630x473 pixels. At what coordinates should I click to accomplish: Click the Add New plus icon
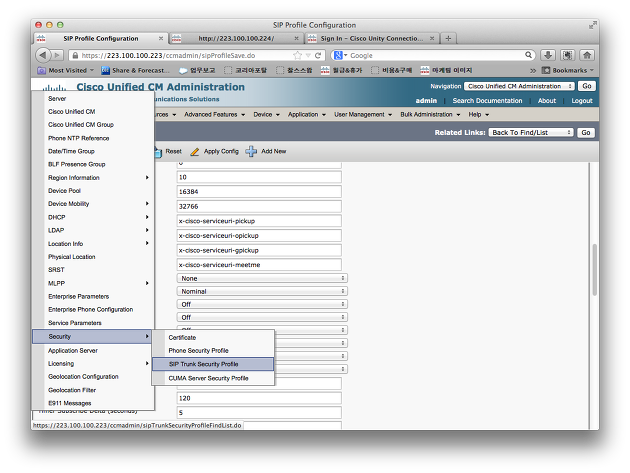point(251,152)
